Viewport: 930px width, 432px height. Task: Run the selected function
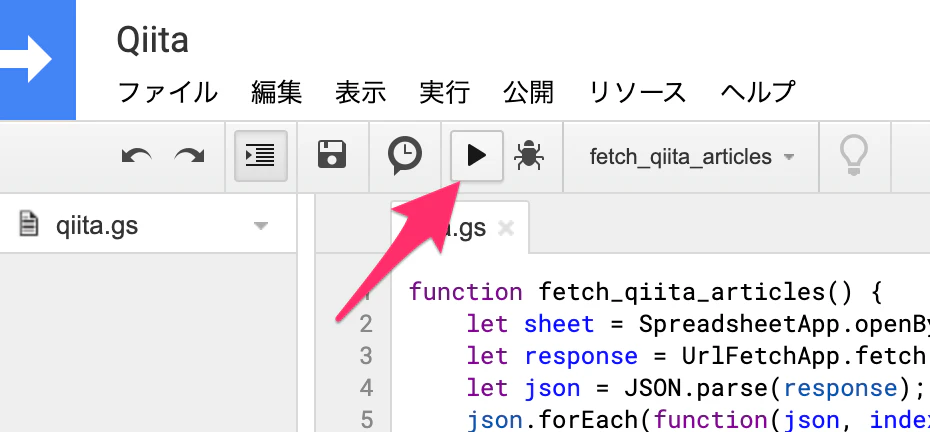tap(477, 156)
